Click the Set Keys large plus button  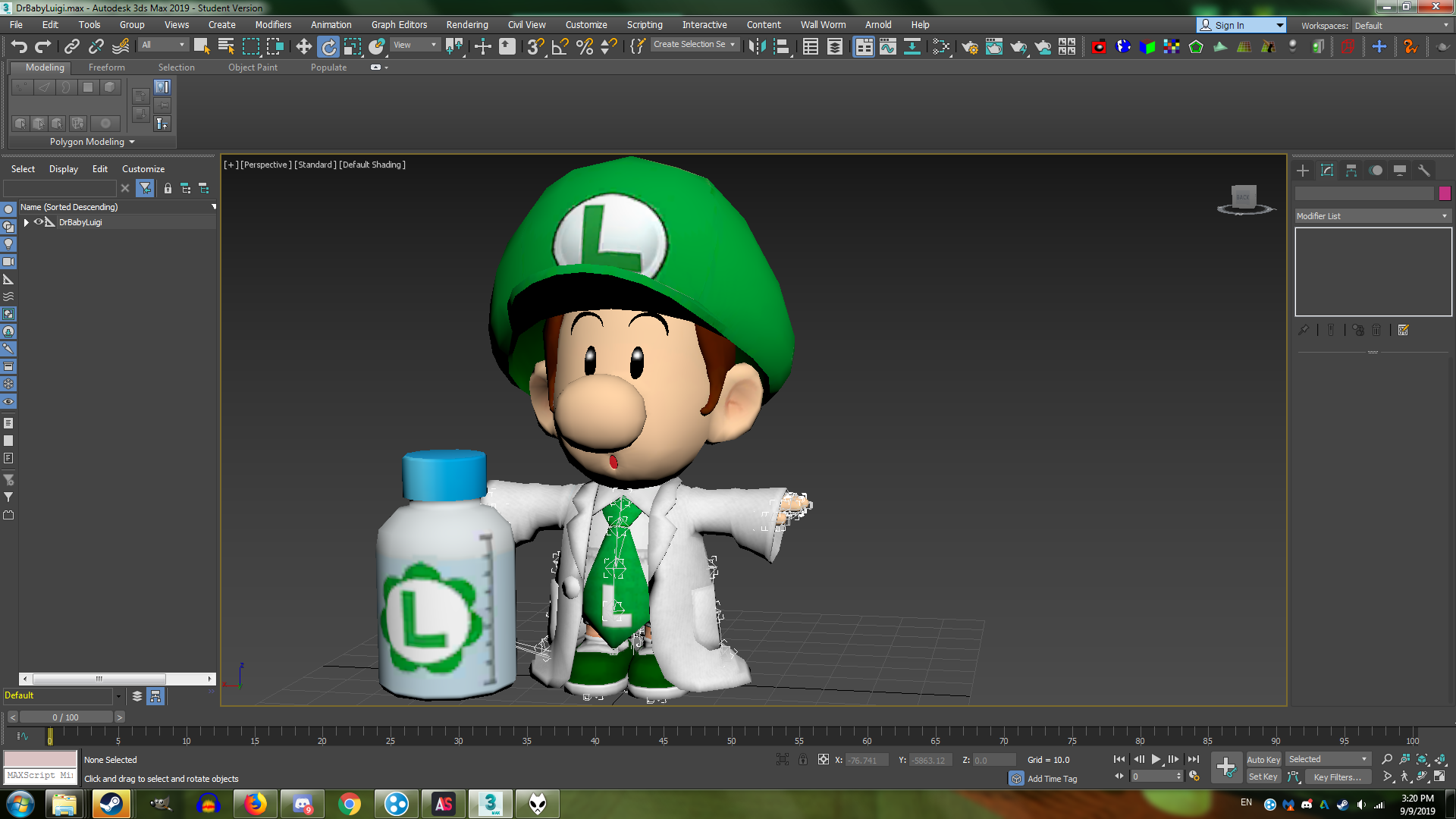[x=1225, y=767]
